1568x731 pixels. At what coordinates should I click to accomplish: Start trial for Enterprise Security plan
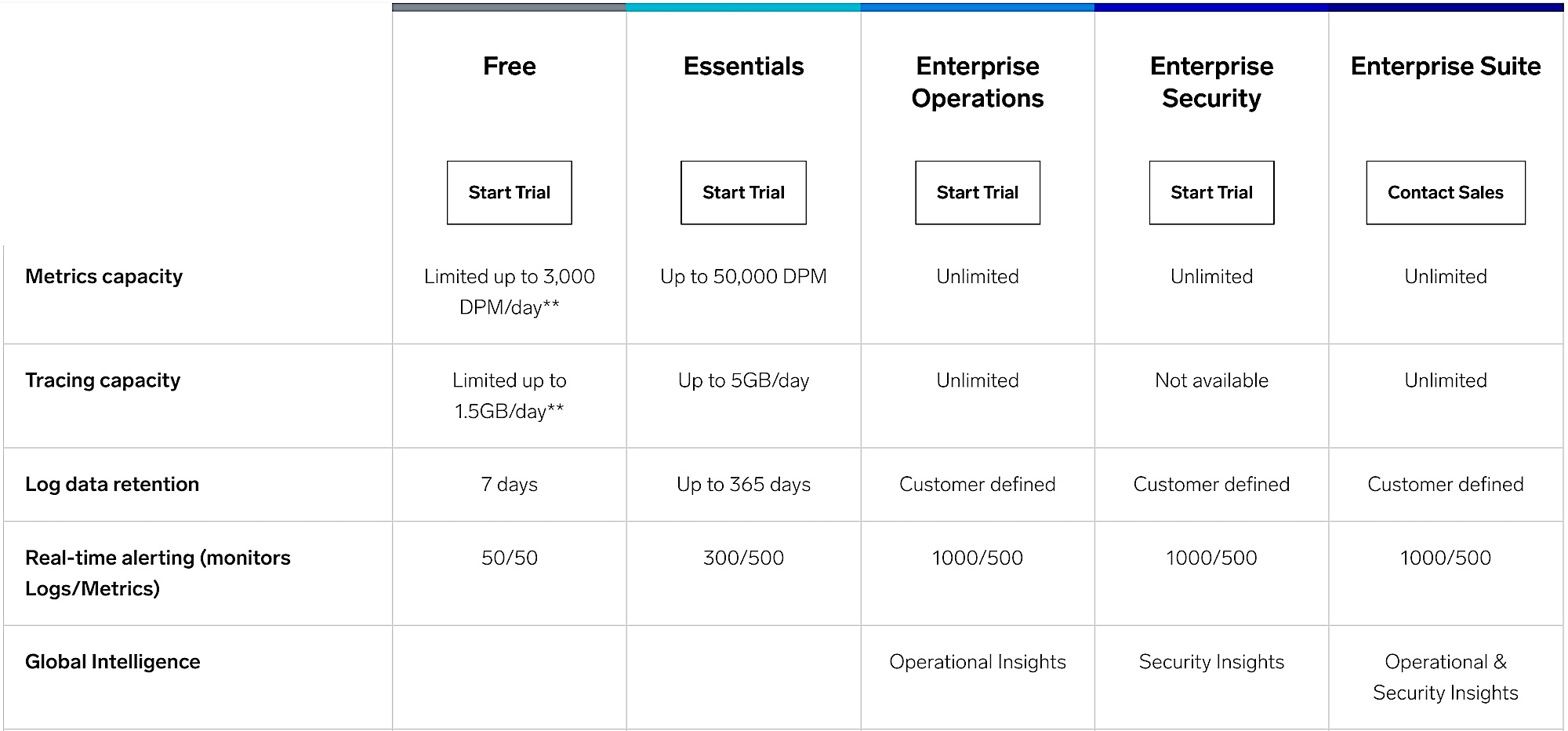pyautogui.click(x=1211, y=193)
